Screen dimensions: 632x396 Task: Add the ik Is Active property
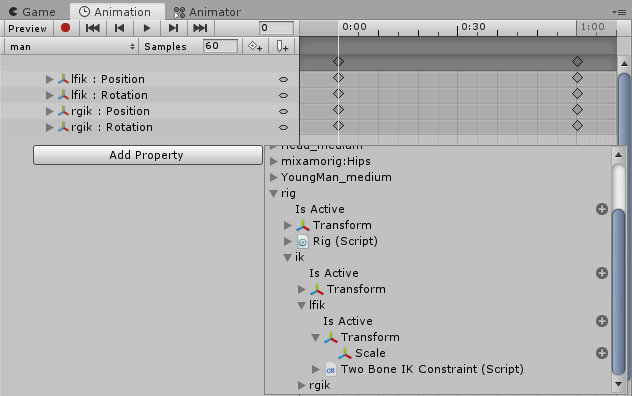[602, 273]
